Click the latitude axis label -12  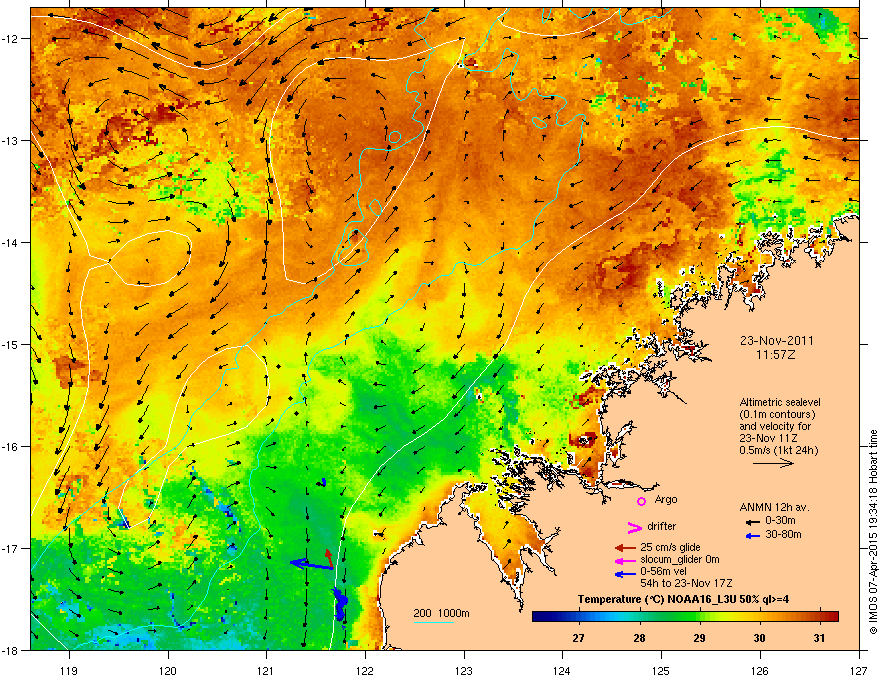pyautogui.click(x=10, y=38)
